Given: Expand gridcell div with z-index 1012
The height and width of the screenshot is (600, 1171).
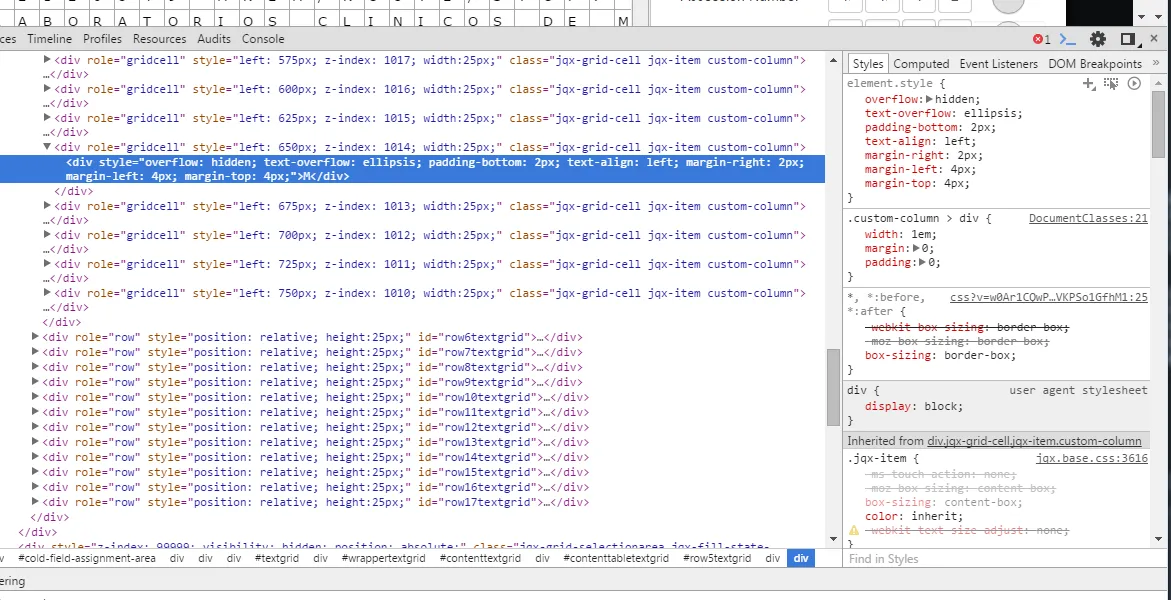Looking at the screenshot, I should click(x=47, y=235).
